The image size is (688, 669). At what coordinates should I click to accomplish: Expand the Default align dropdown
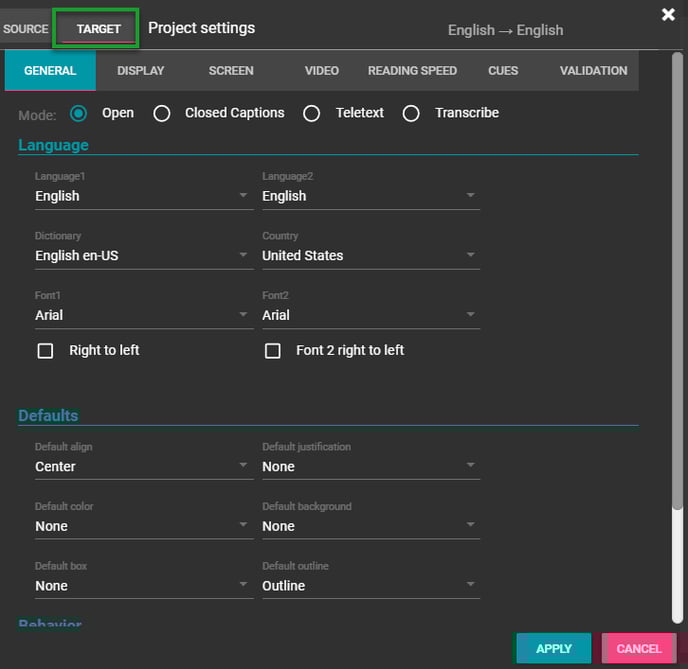(x=142, y=467)
